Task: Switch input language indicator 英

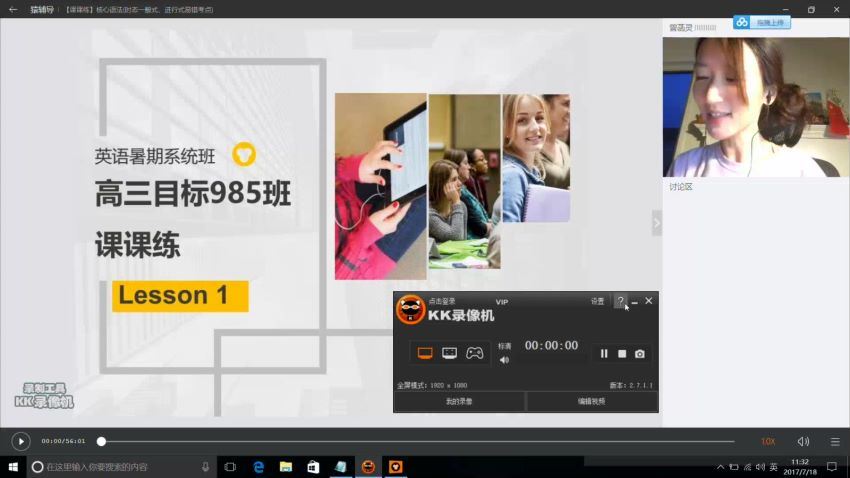Action: pos(774,467)
